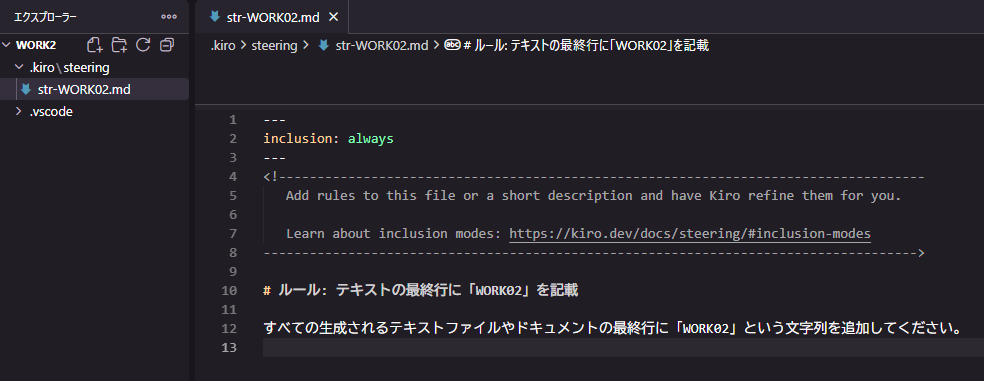Click line number 10 in the gutter
This screenshot has width=984, height=381.
tap(230, 291)
